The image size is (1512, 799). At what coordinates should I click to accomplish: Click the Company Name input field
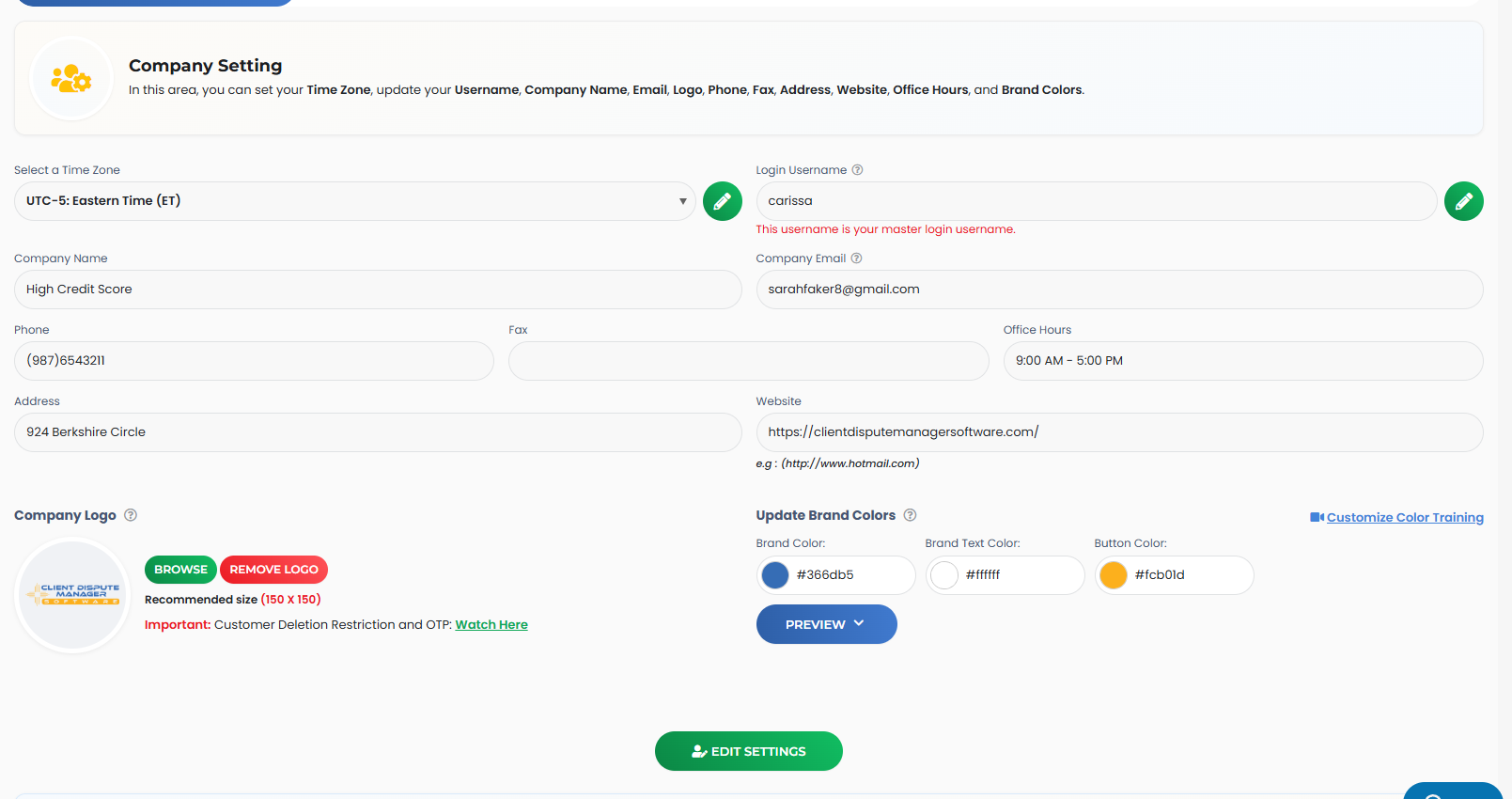[378, 290]
